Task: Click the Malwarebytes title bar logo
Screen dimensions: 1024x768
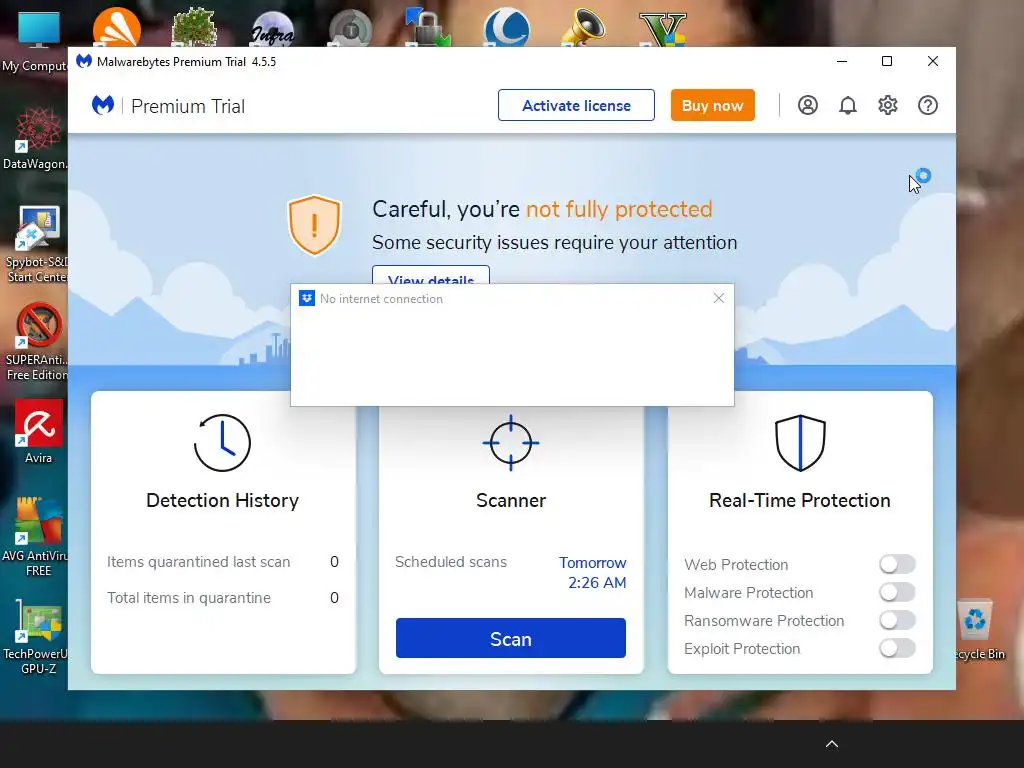Action: tap(84, 61)
